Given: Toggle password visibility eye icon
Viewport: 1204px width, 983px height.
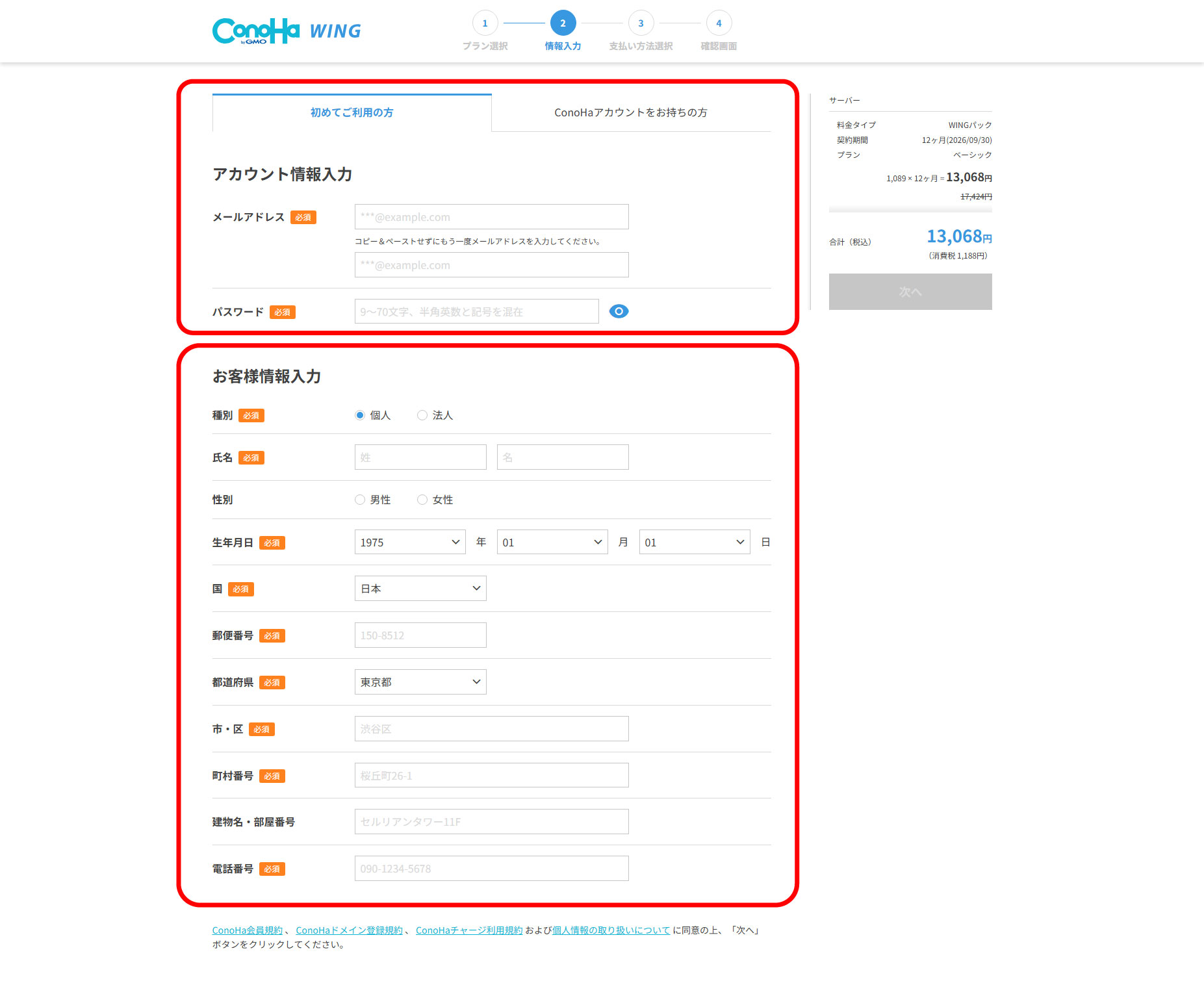Looking at the screenshot, I should pyautogui.click(x=619, y=311).
